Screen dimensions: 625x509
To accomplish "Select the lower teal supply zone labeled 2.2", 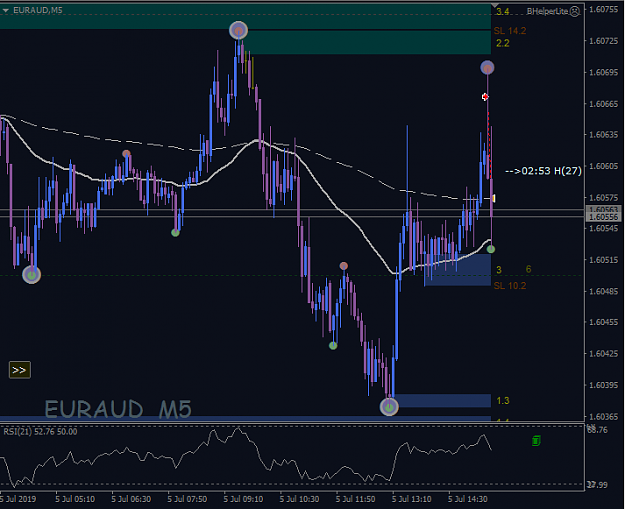I will tap(368, 42).
